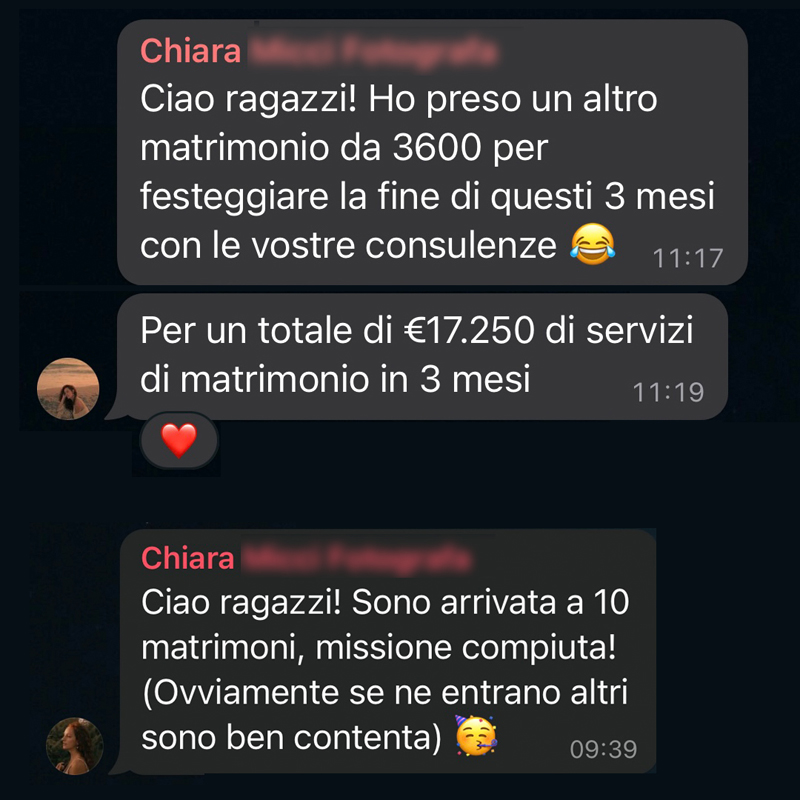Screen dimensions: 800x800
Task: Select Chiara's name in the bottom message
Action: click(x=187, y=558)
